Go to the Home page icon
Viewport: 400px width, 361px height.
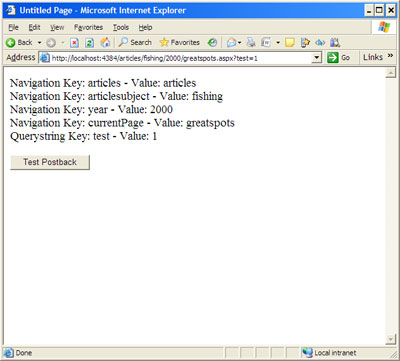pos(105,42)
